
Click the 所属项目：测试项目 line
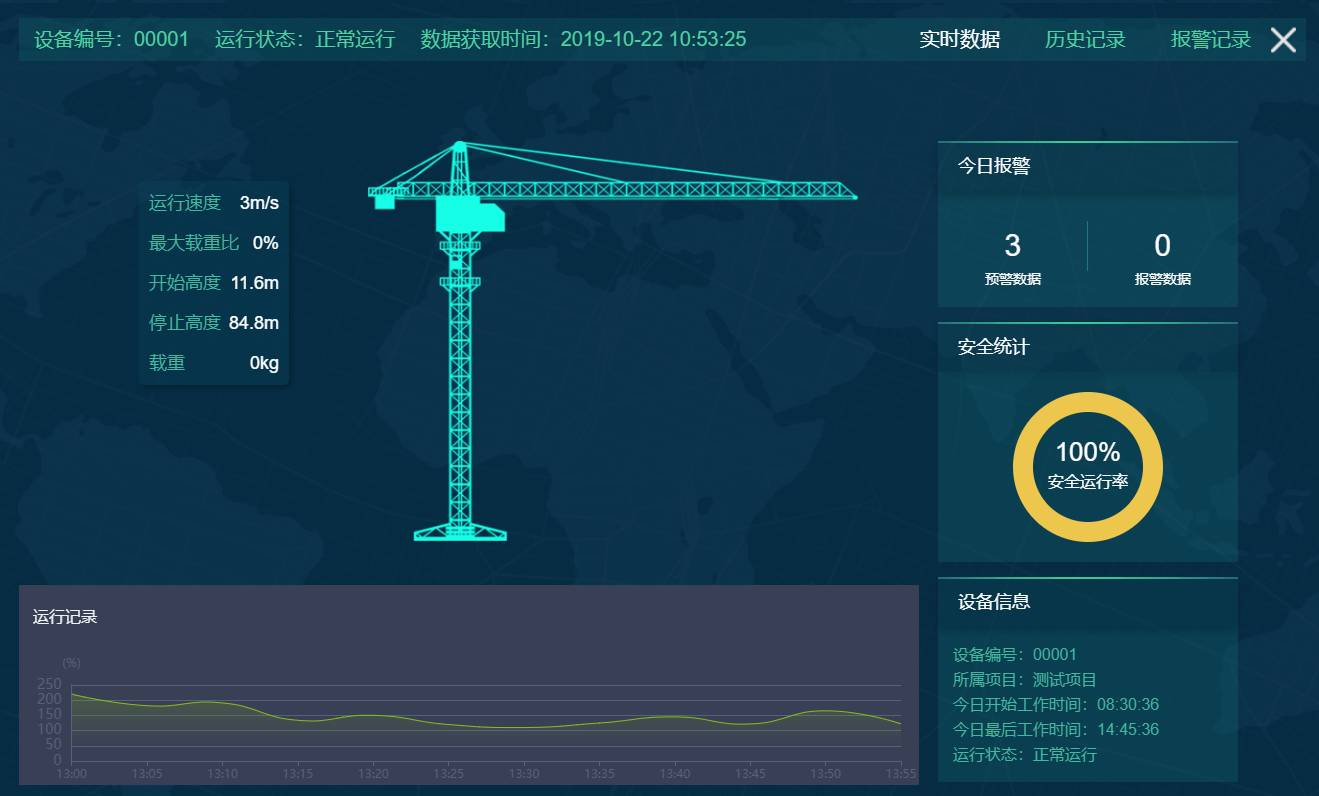[1025, 680]
